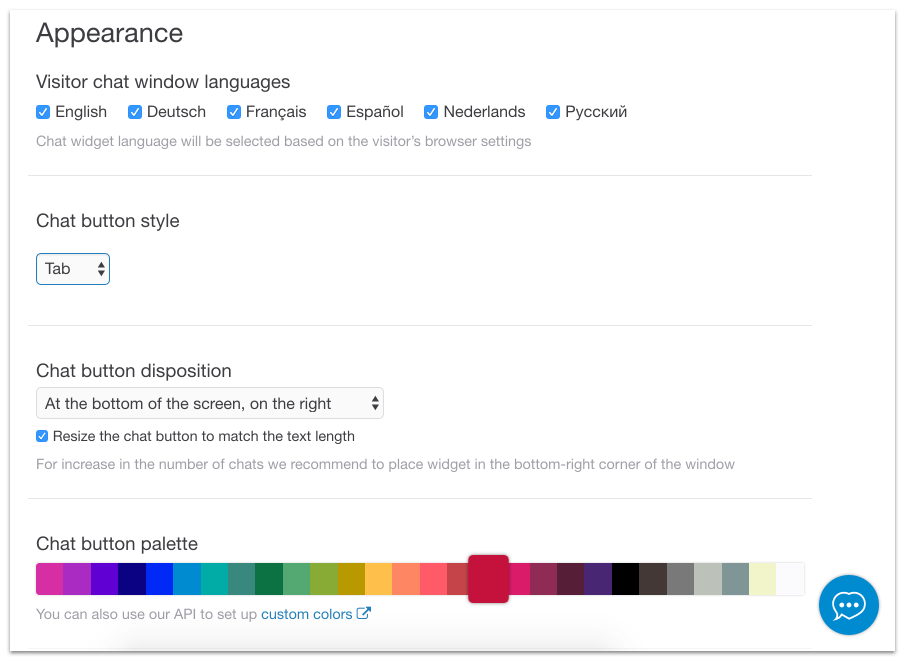Expand the chat button disposition dropdown

click(210, 403)
